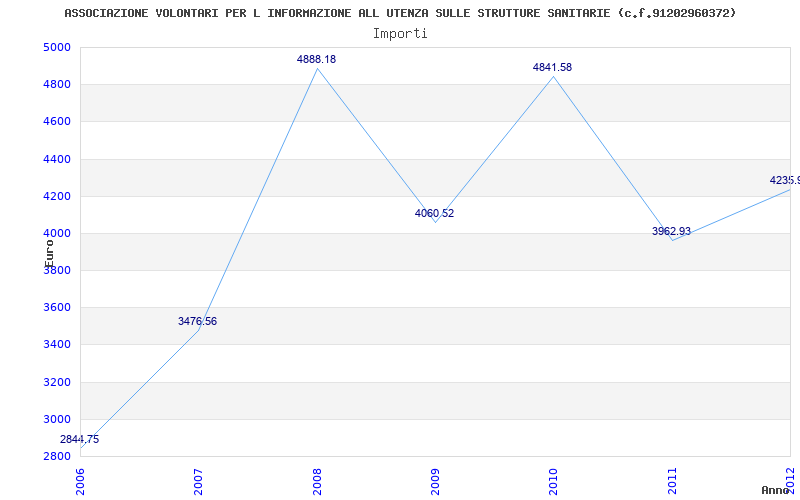This screenshot has height=500, width=800.
Task: Click y-axis tick 5000
Action: (x=56, y=47)
